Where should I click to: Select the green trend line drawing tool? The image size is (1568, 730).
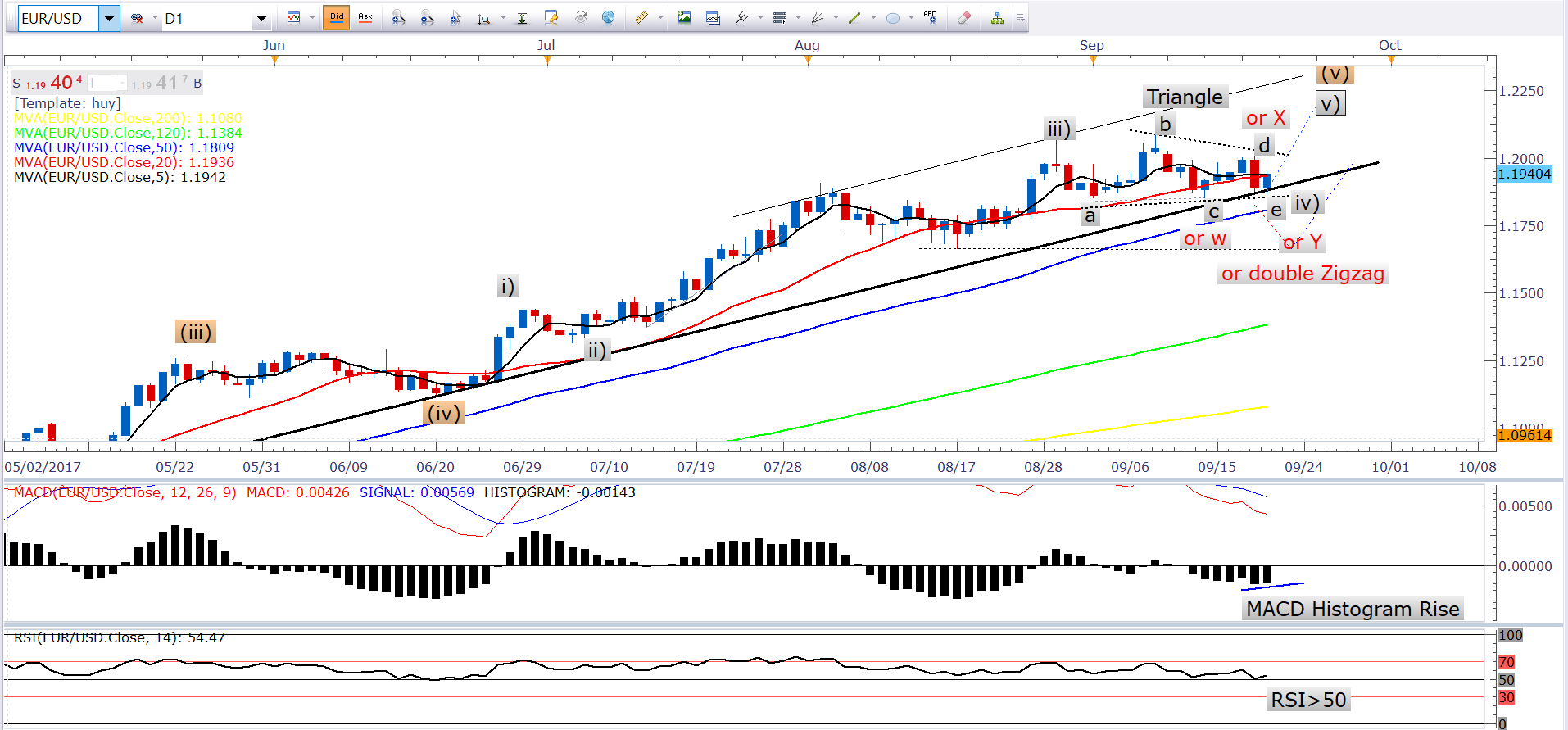(854, 18)
